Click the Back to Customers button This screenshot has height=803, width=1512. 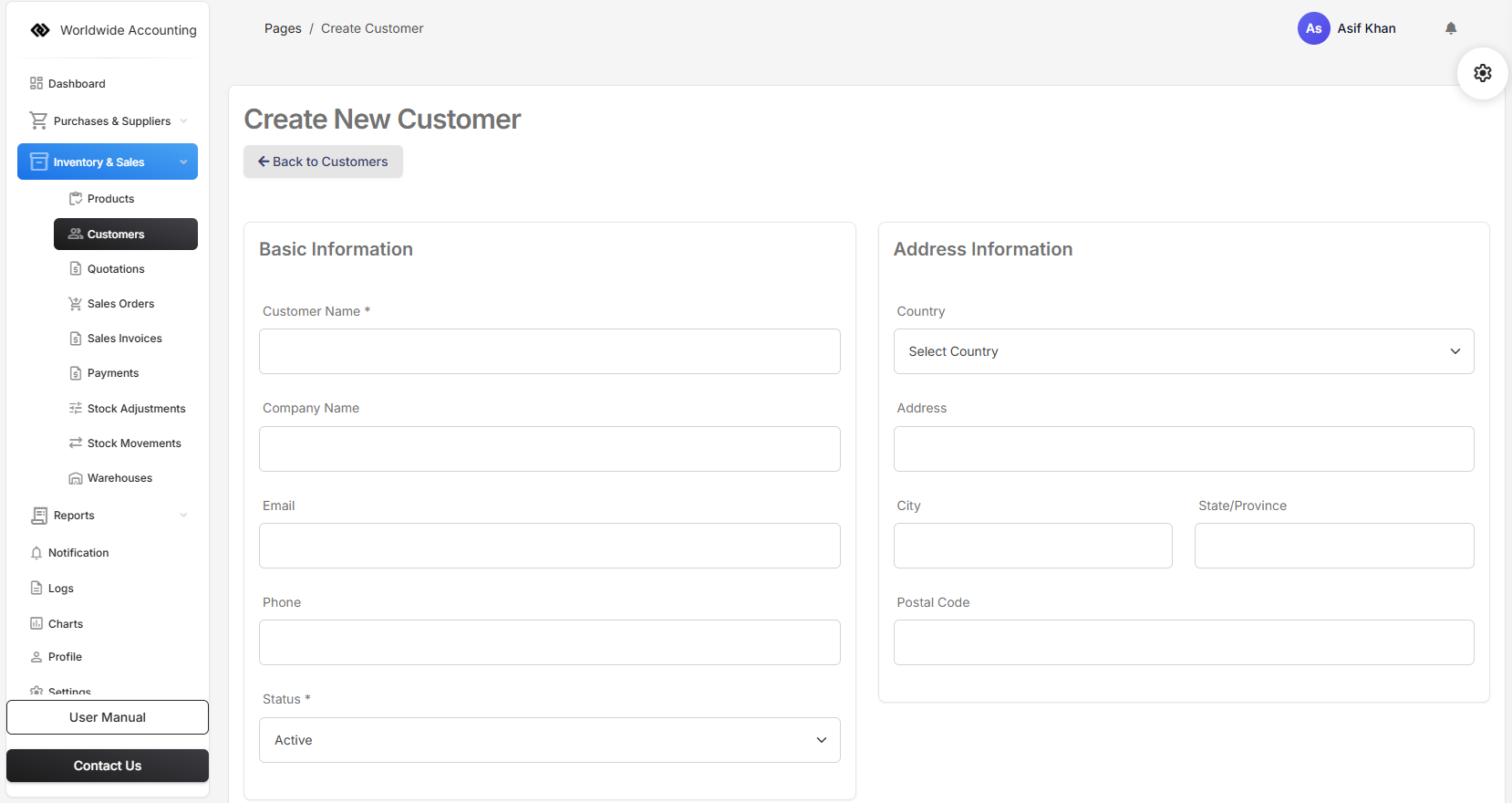click(x=323, y=162)
